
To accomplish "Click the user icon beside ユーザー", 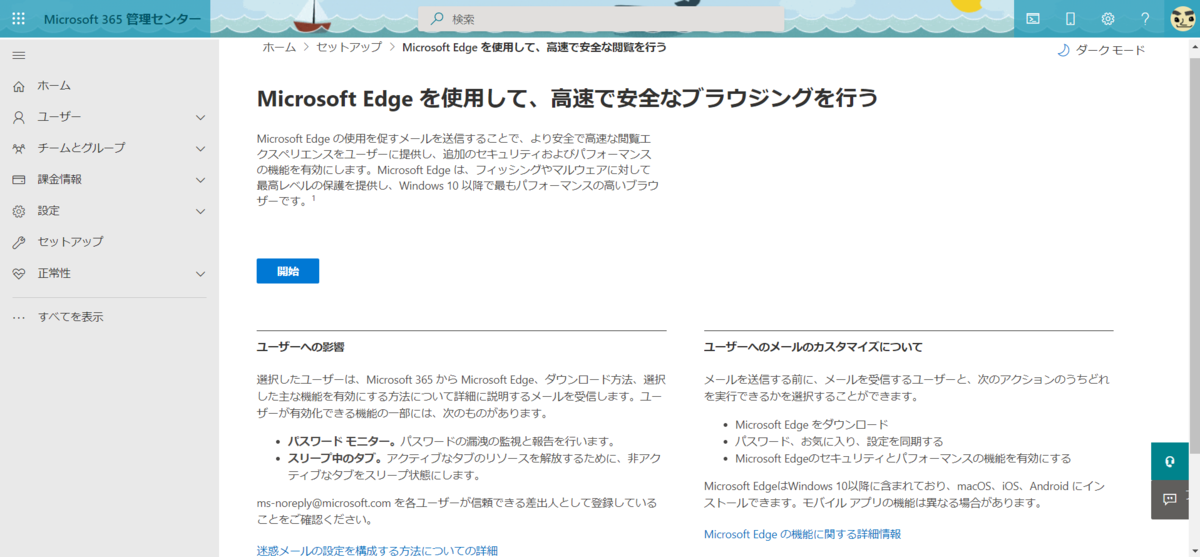I will [x=18, y=117].
